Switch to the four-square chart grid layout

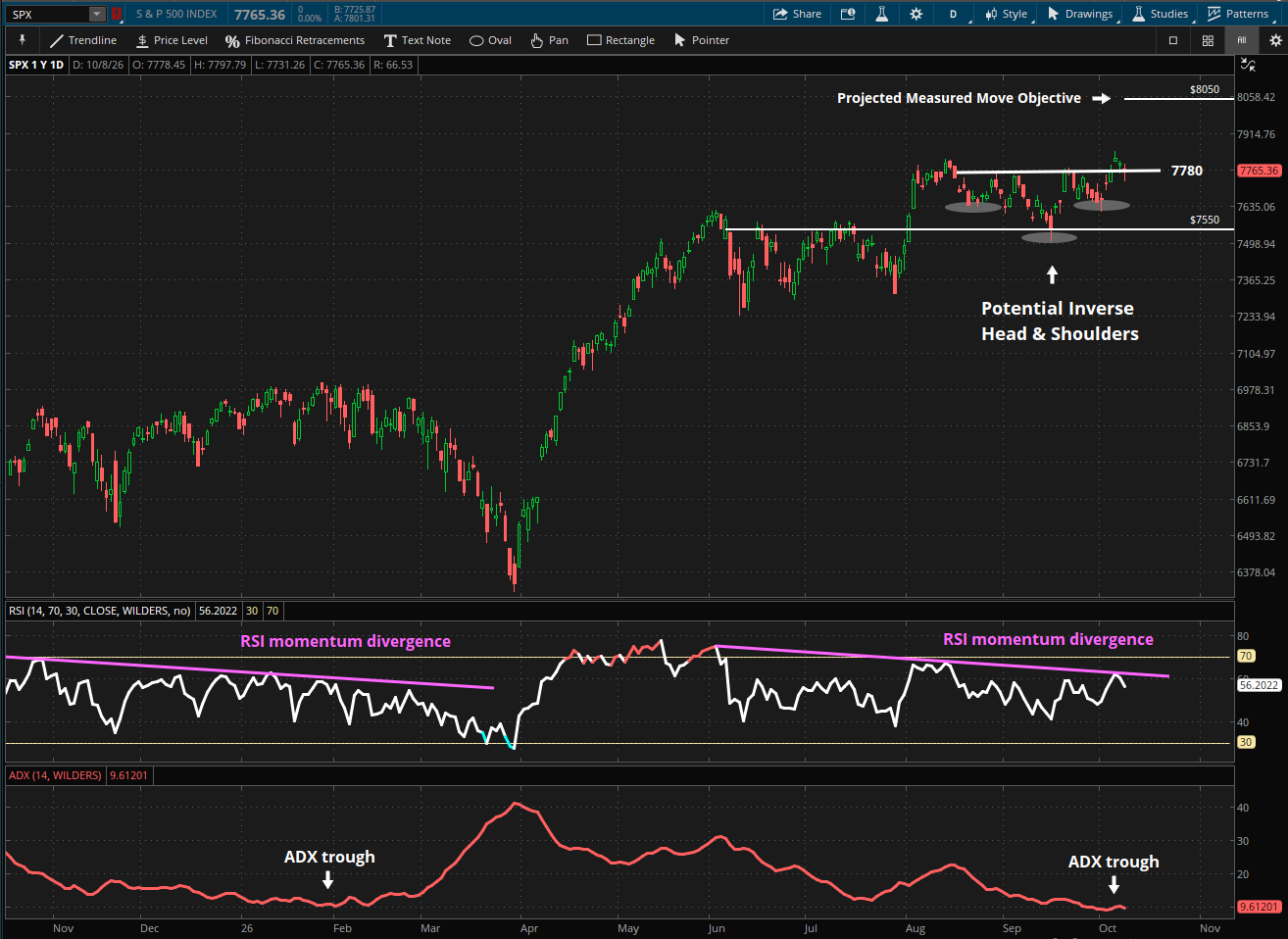click(1208, 40)
